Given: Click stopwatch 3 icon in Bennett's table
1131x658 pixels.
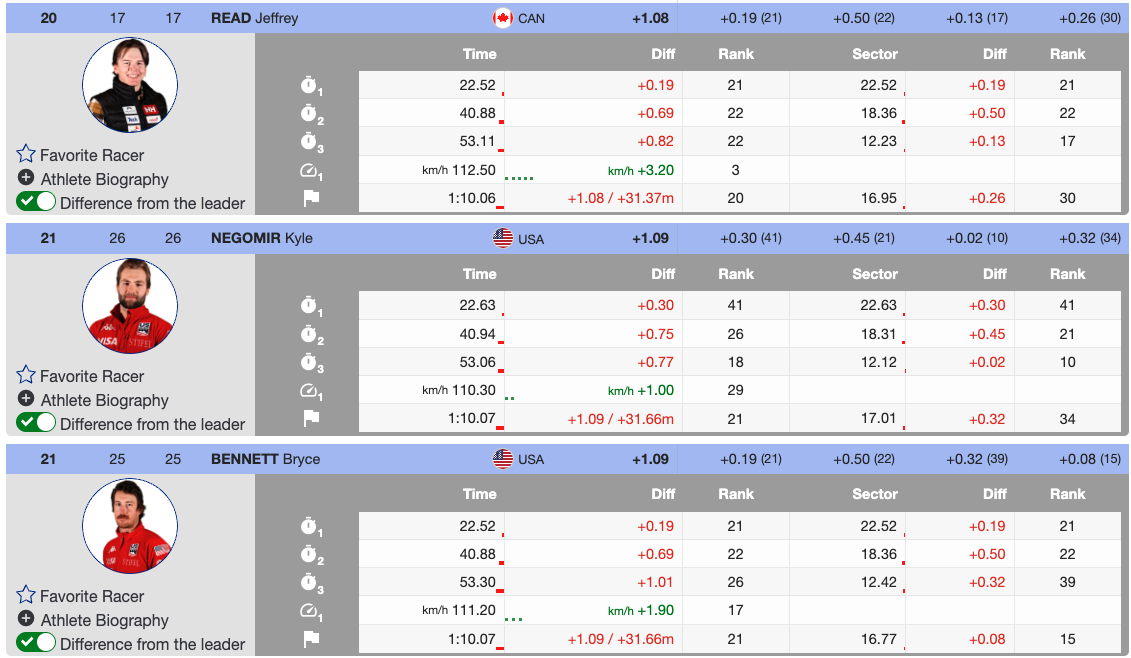Looking at the screenshot, I should click(x=311, y=583).
